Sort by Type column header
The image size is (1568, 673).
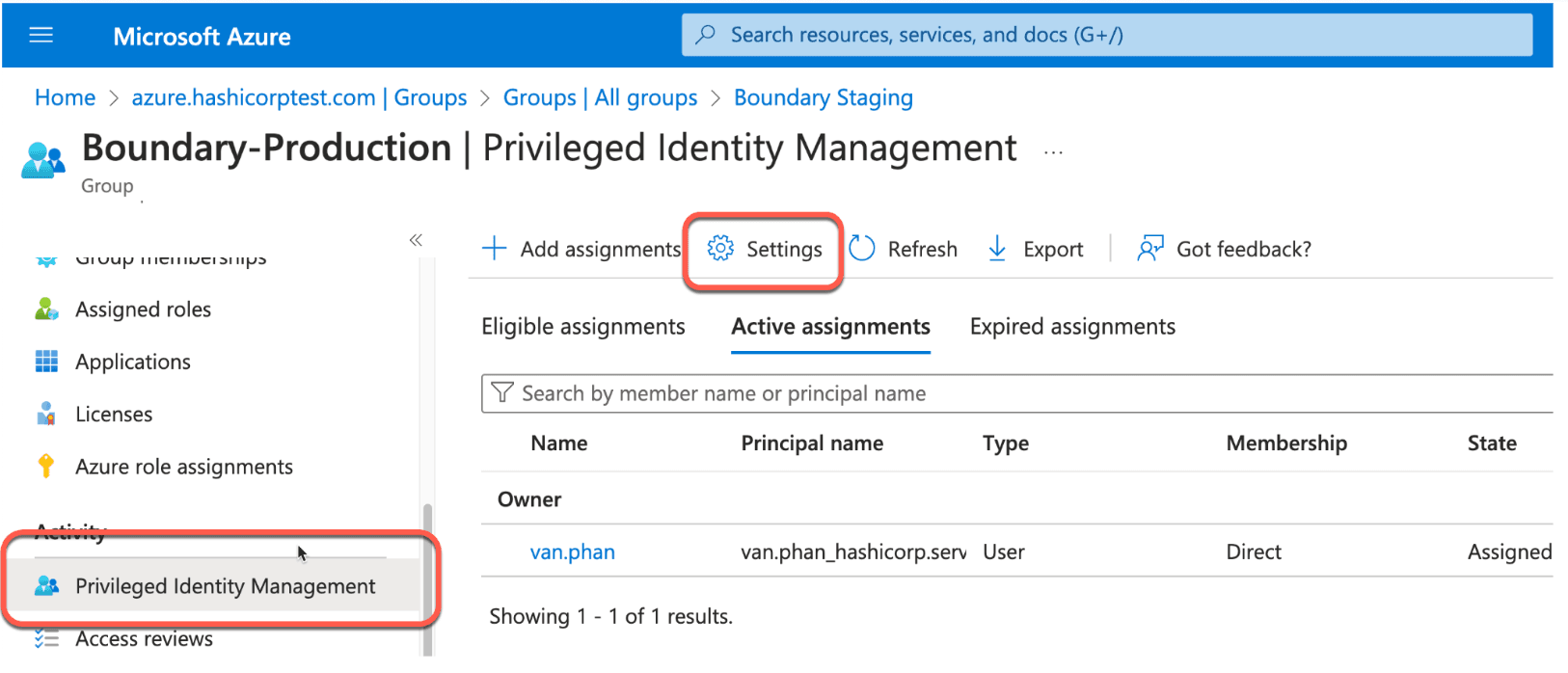click(x=1006, y=444)
